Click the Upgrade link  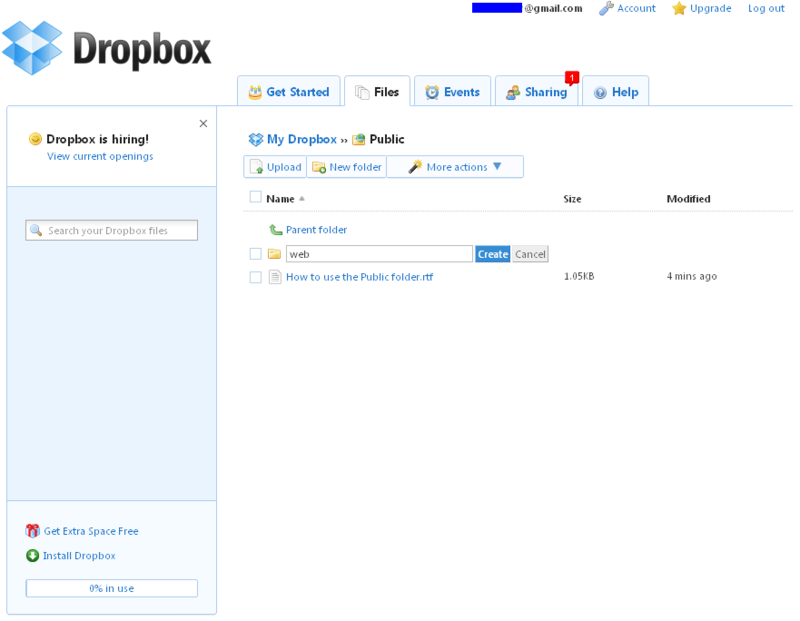pyautogui.click(x=711, y=8)
